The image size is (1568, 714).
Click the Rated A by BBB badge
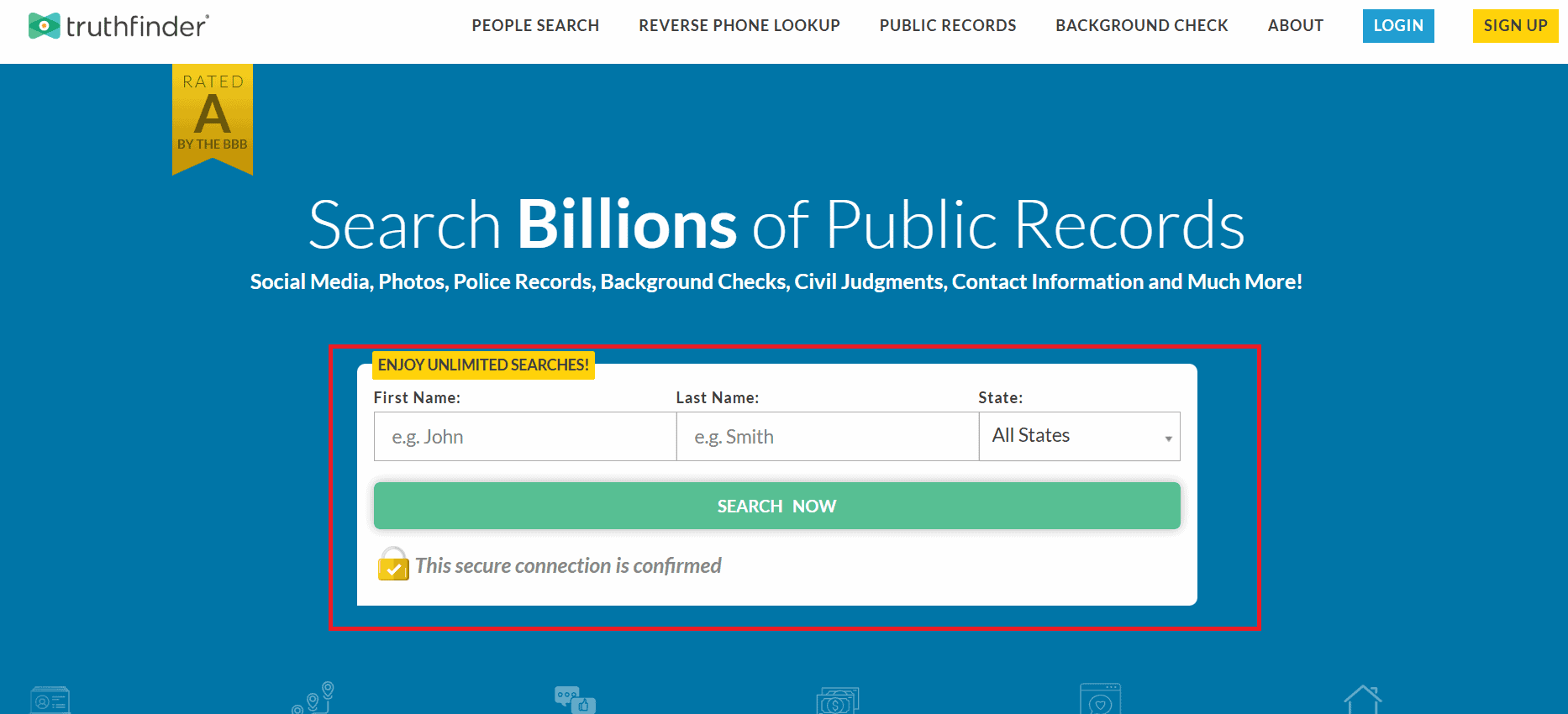tap(213, 118)
